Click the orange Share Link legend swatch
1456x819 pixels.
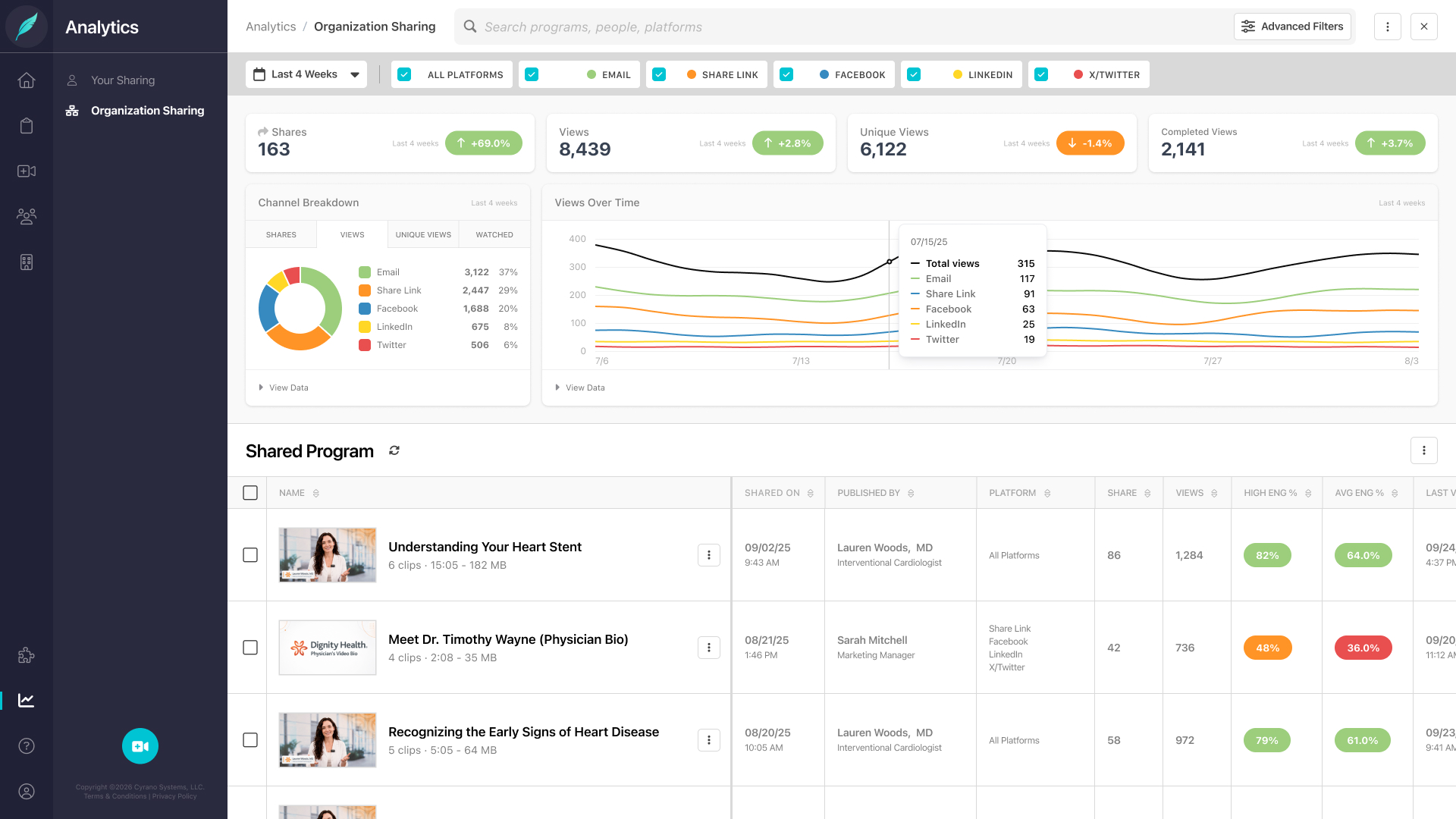(365, 290)
